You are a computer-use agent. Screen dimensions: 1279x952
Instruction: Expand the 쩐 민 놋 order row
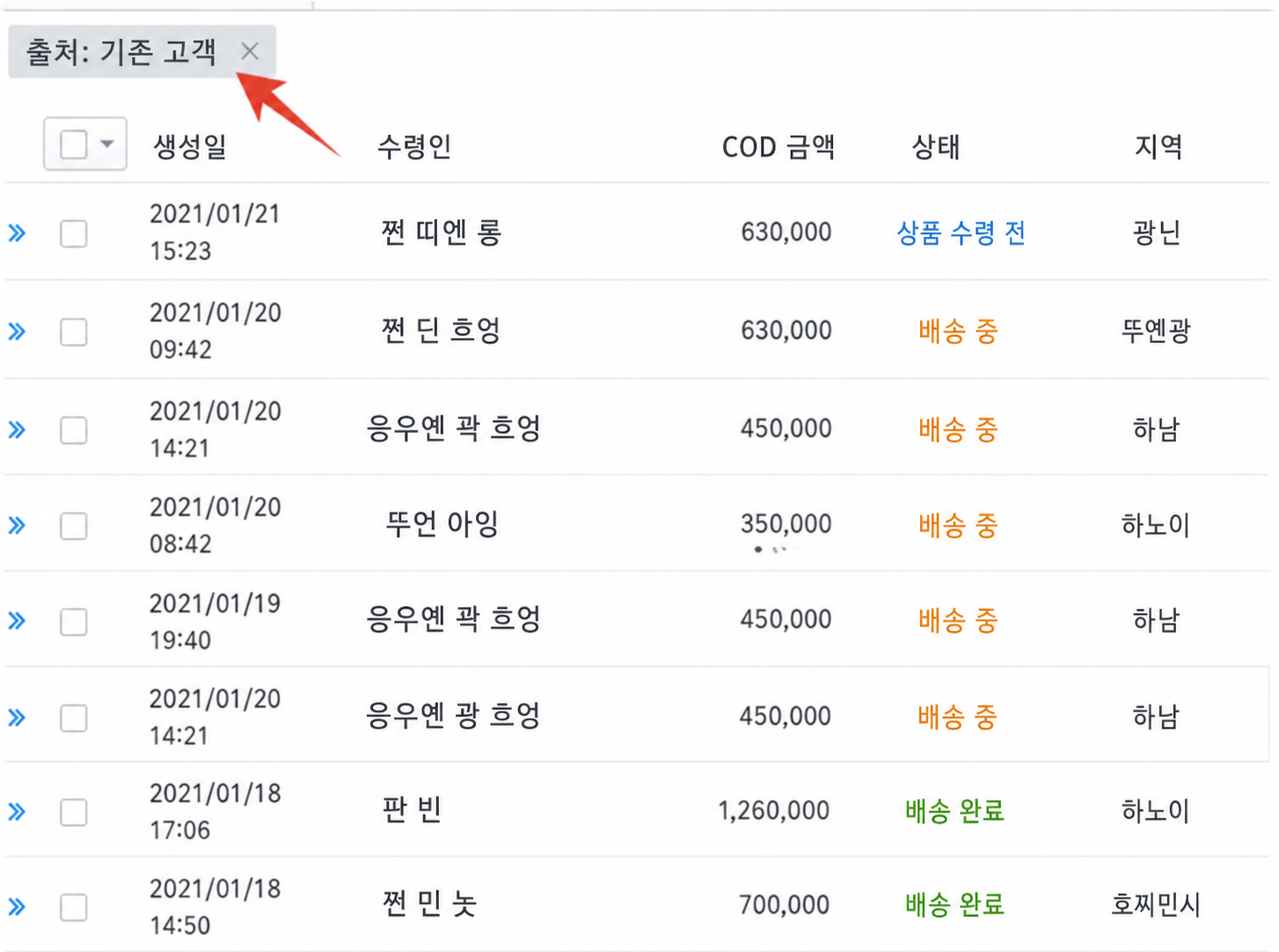17,907
